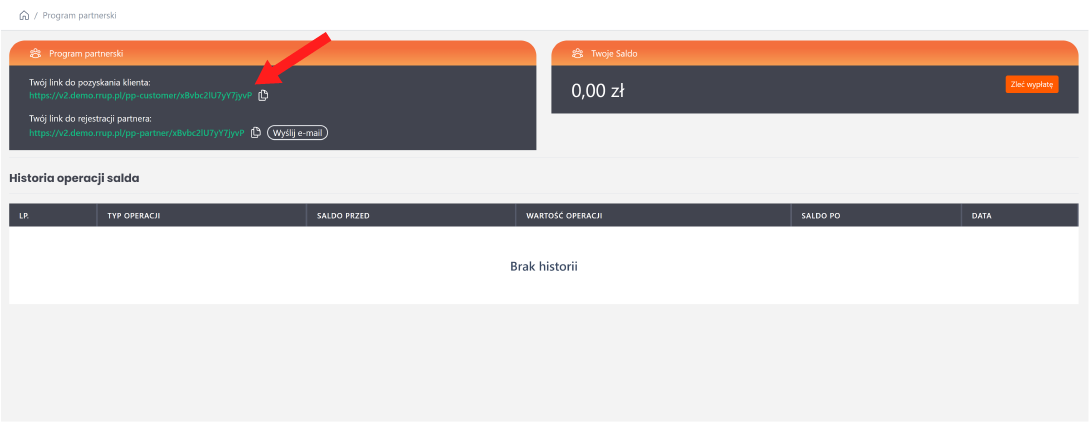Image resolution: width=1089 pixels, height=422 pixels.
Task: Click the SALDO PO column header
Action: pos(821,215)
